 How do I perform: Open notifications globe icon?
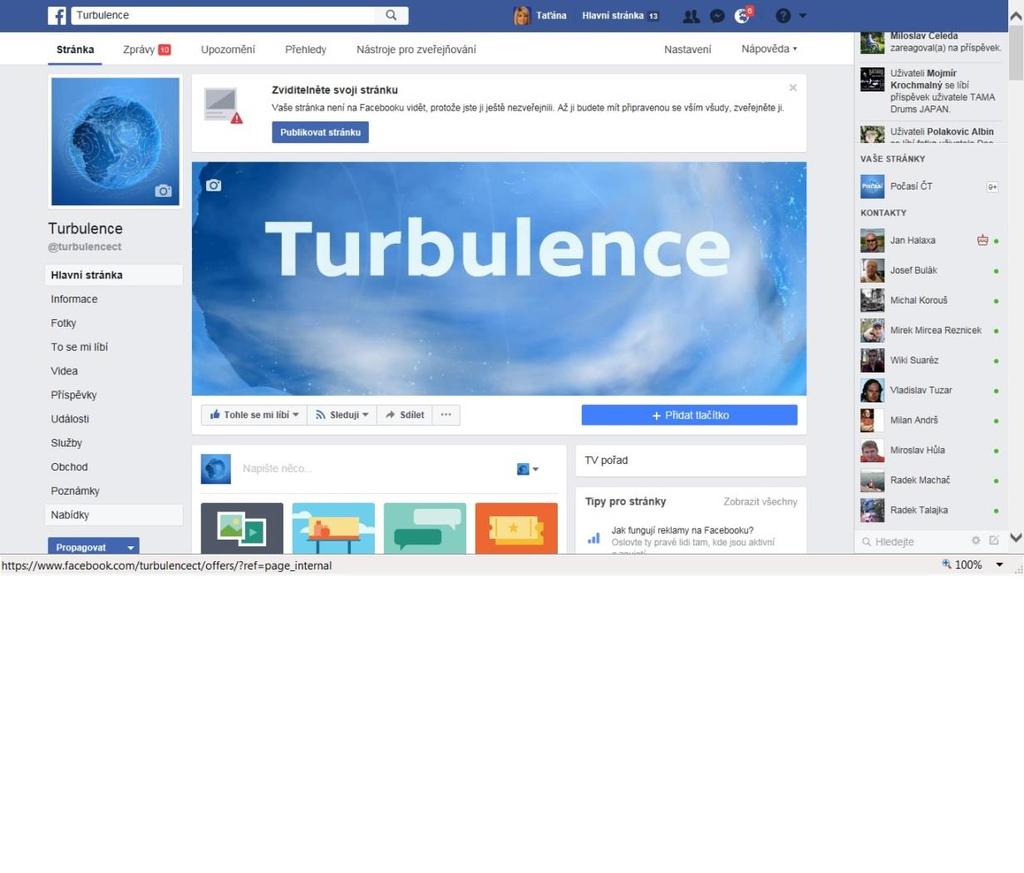click(x=742, y=16)
